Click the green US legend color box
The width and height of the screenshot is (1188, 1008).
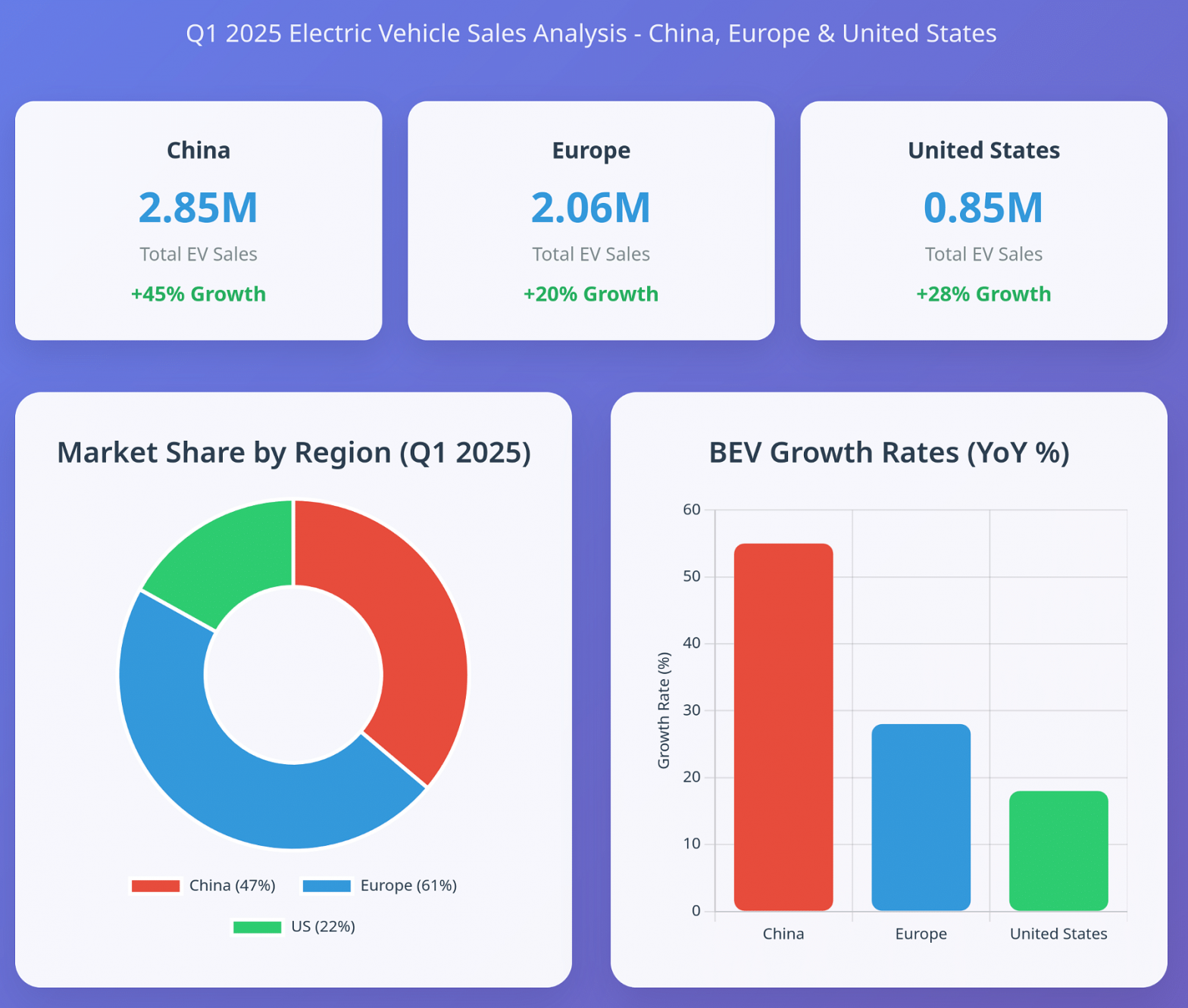[257, 927]
